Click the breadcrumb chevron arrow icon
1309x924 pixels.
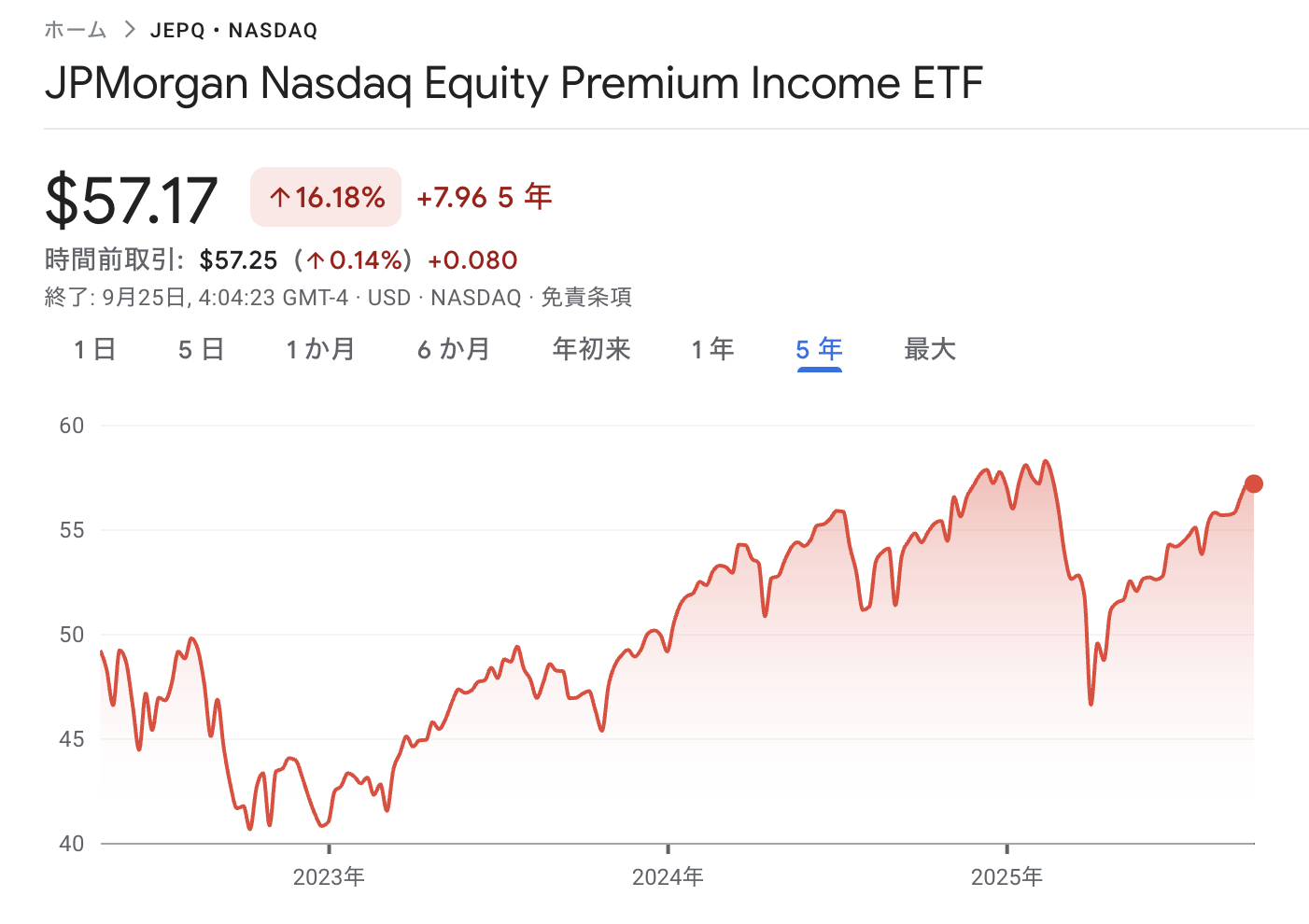[129, 30]
